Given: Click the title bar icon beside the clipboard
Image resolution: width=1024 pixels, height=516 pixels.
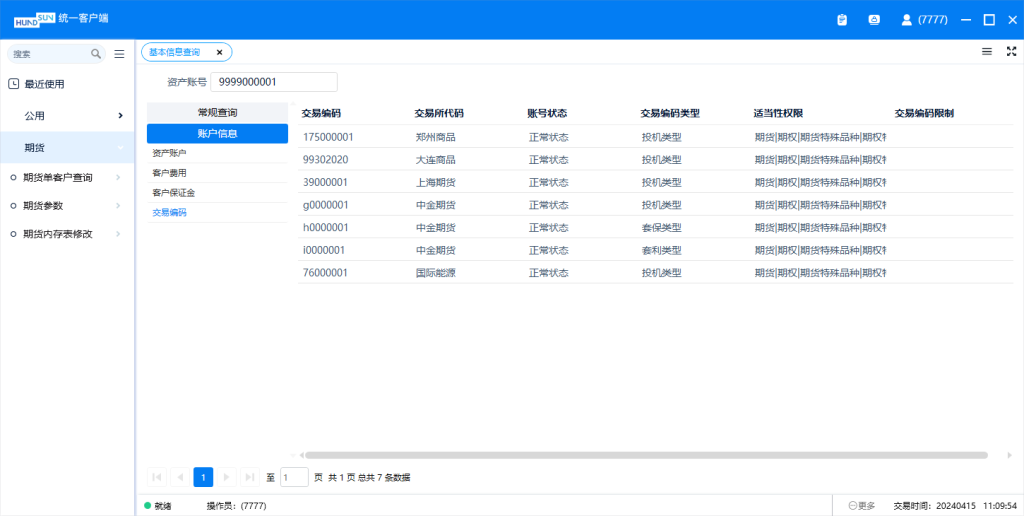Looking at the screenshot, I should (874, 19).
